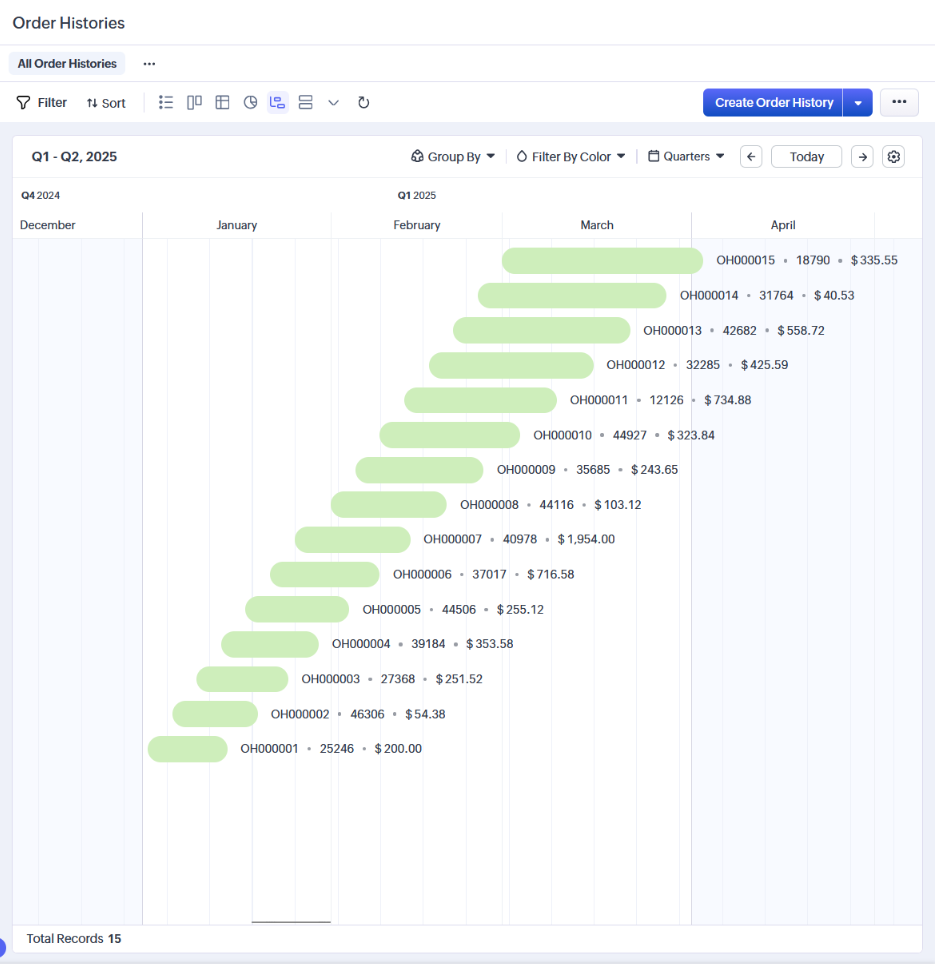
Task: Select the All Order Histories tab
Action: (x=67, y=64)
